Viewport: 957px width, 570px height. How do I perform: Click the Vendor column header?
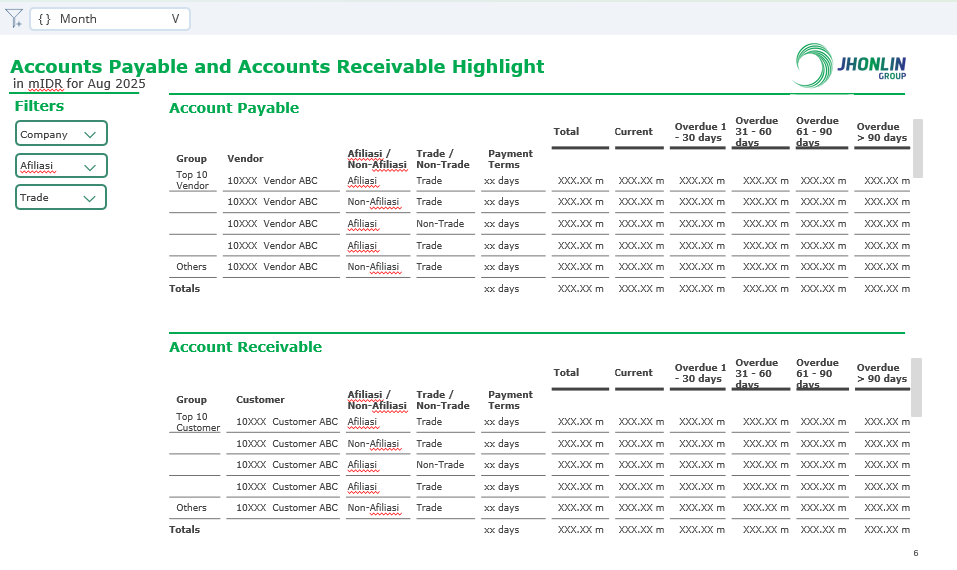click(245, 159)
